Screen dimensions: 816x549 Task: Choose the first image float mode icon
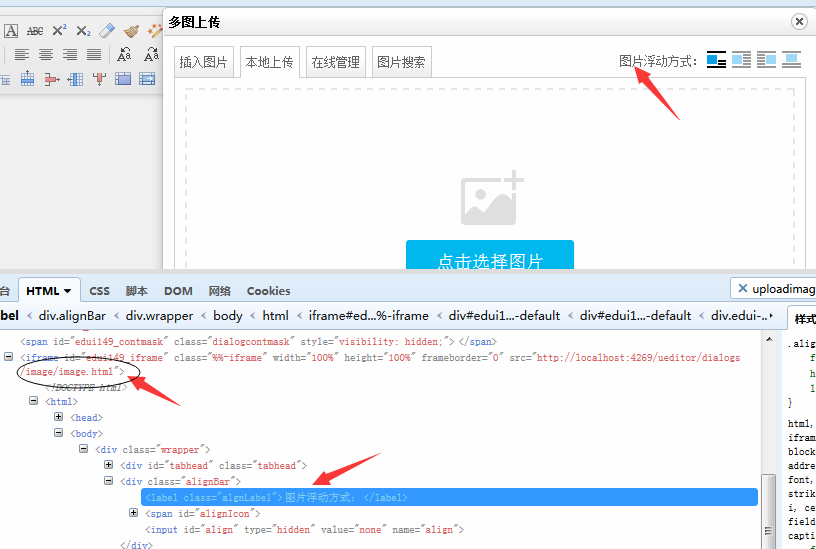tap(716, 60)
